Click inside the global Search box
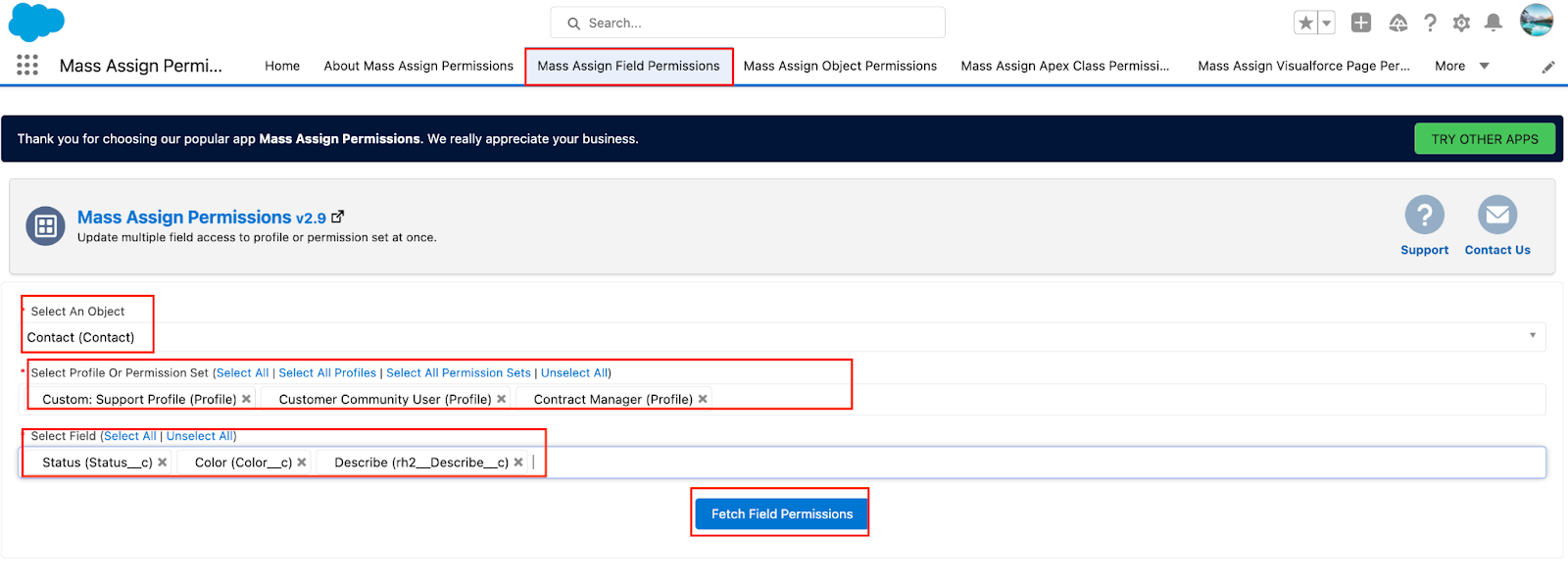This screenshot has width=1568, height=585. pos(748,23)
